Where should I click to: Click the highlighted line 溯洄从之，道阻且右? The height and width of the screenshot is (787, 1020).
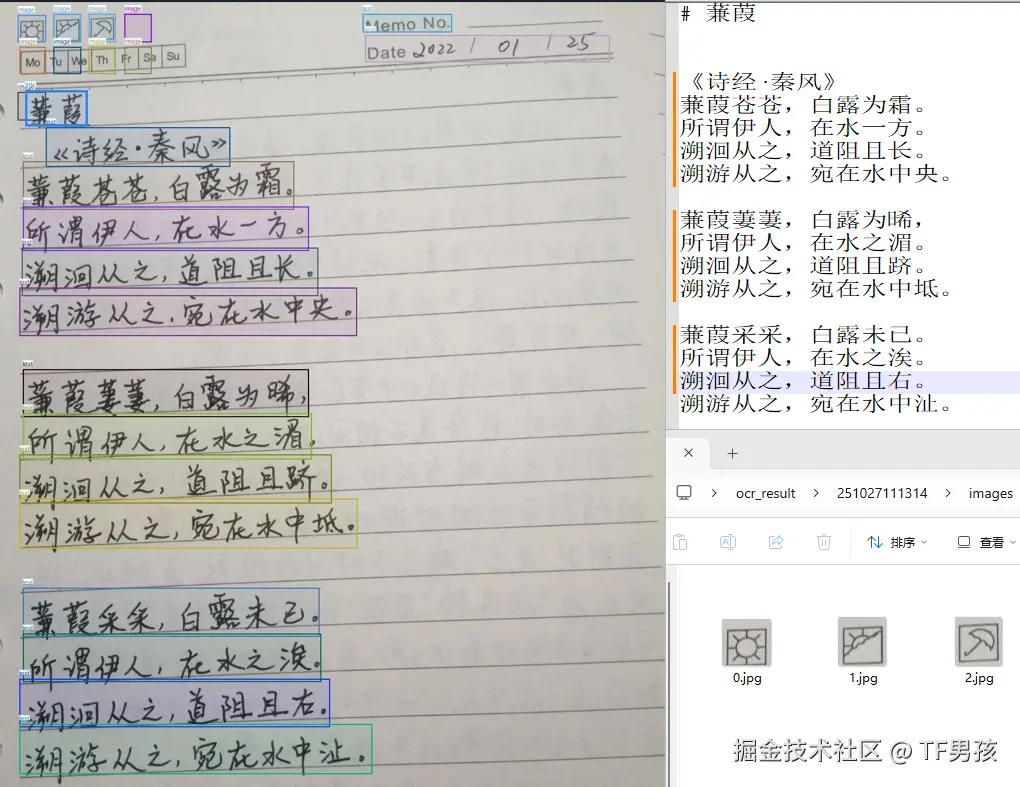tap(803, 381)
